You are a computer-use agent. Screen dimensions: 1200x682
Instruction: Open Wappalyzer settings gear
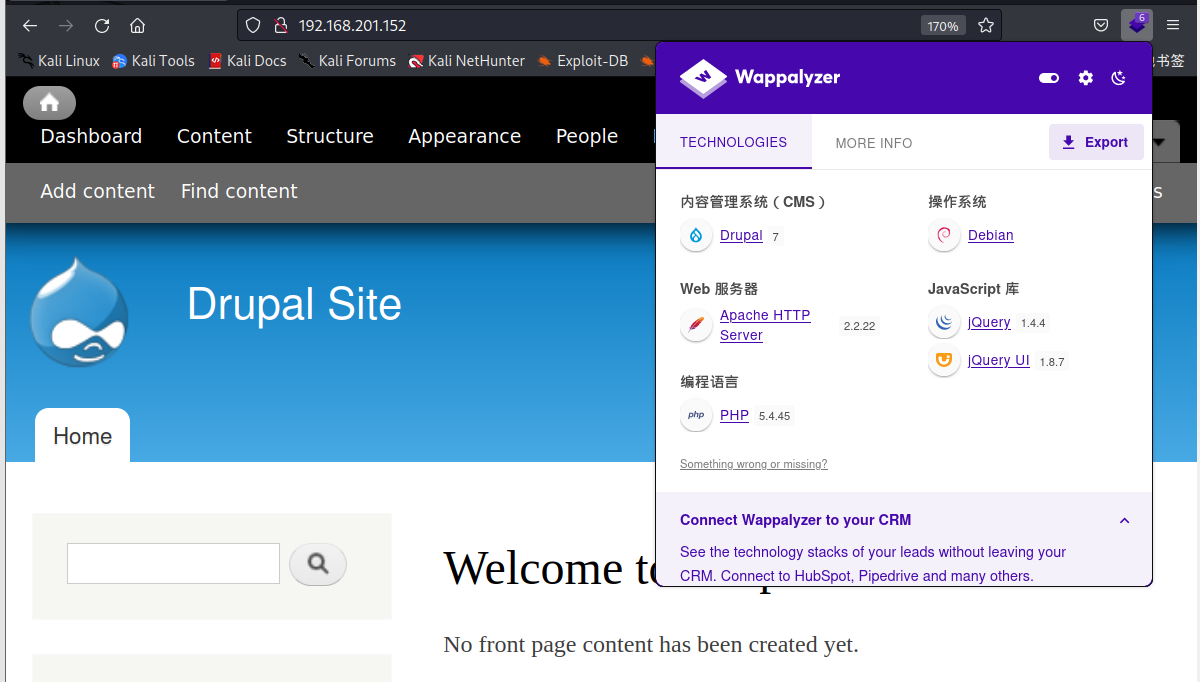[1086, 78]
